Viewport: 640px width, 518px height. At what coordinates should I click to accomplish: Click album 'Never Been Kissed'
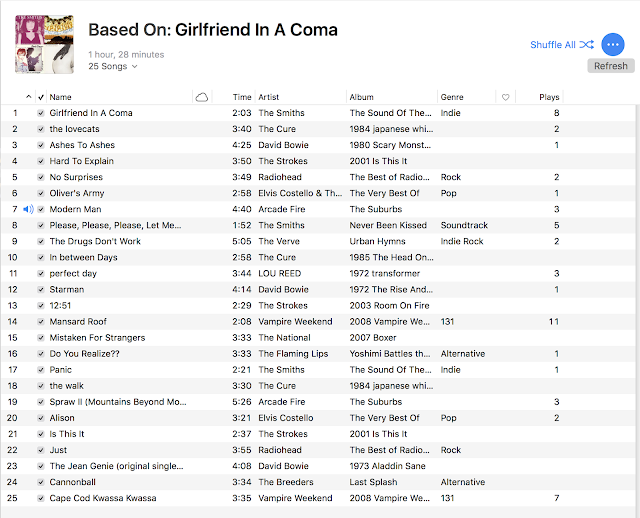388,225
